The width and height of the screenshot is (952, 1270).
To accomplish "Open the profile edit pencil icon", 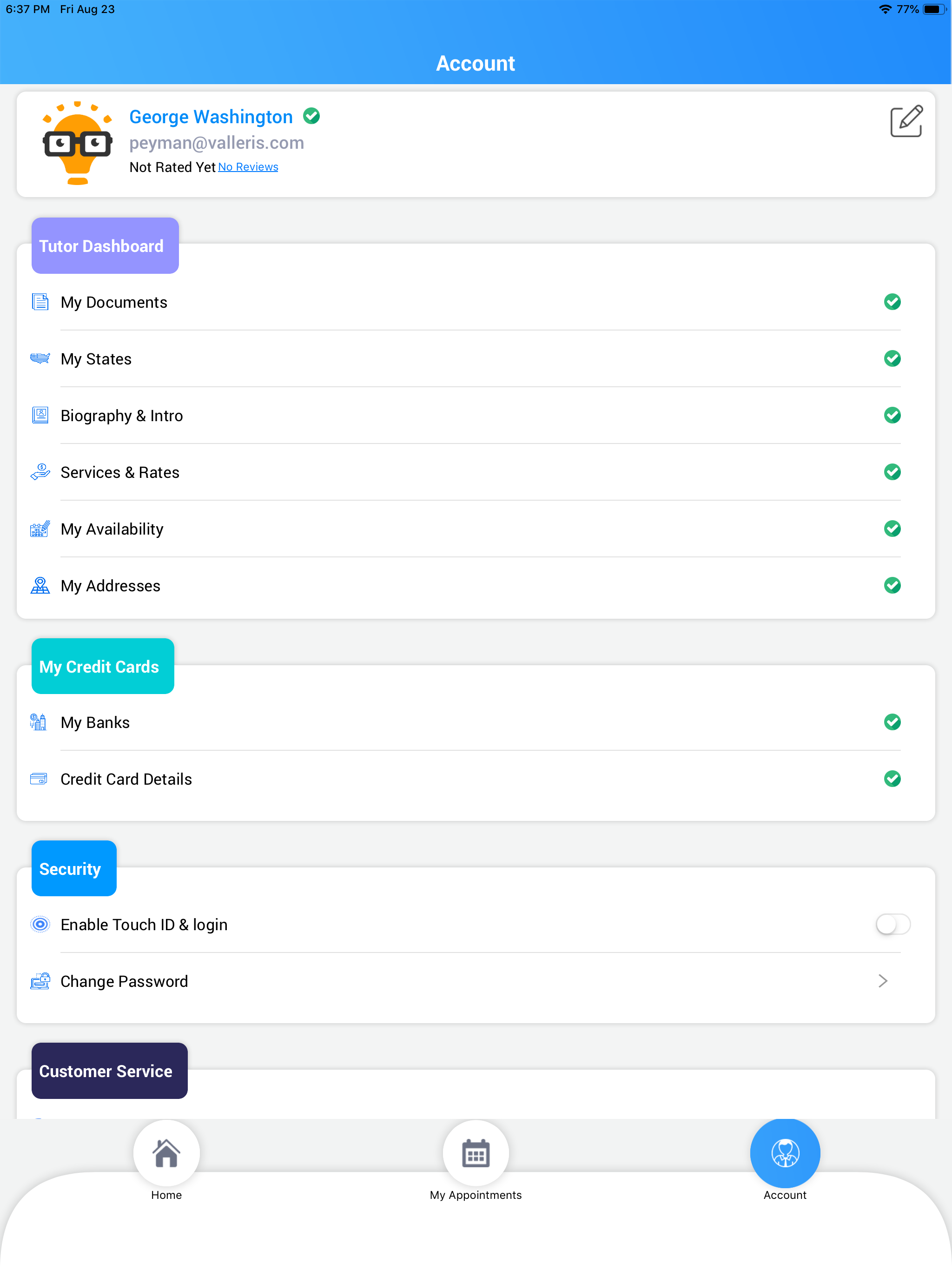I will 906,121.
